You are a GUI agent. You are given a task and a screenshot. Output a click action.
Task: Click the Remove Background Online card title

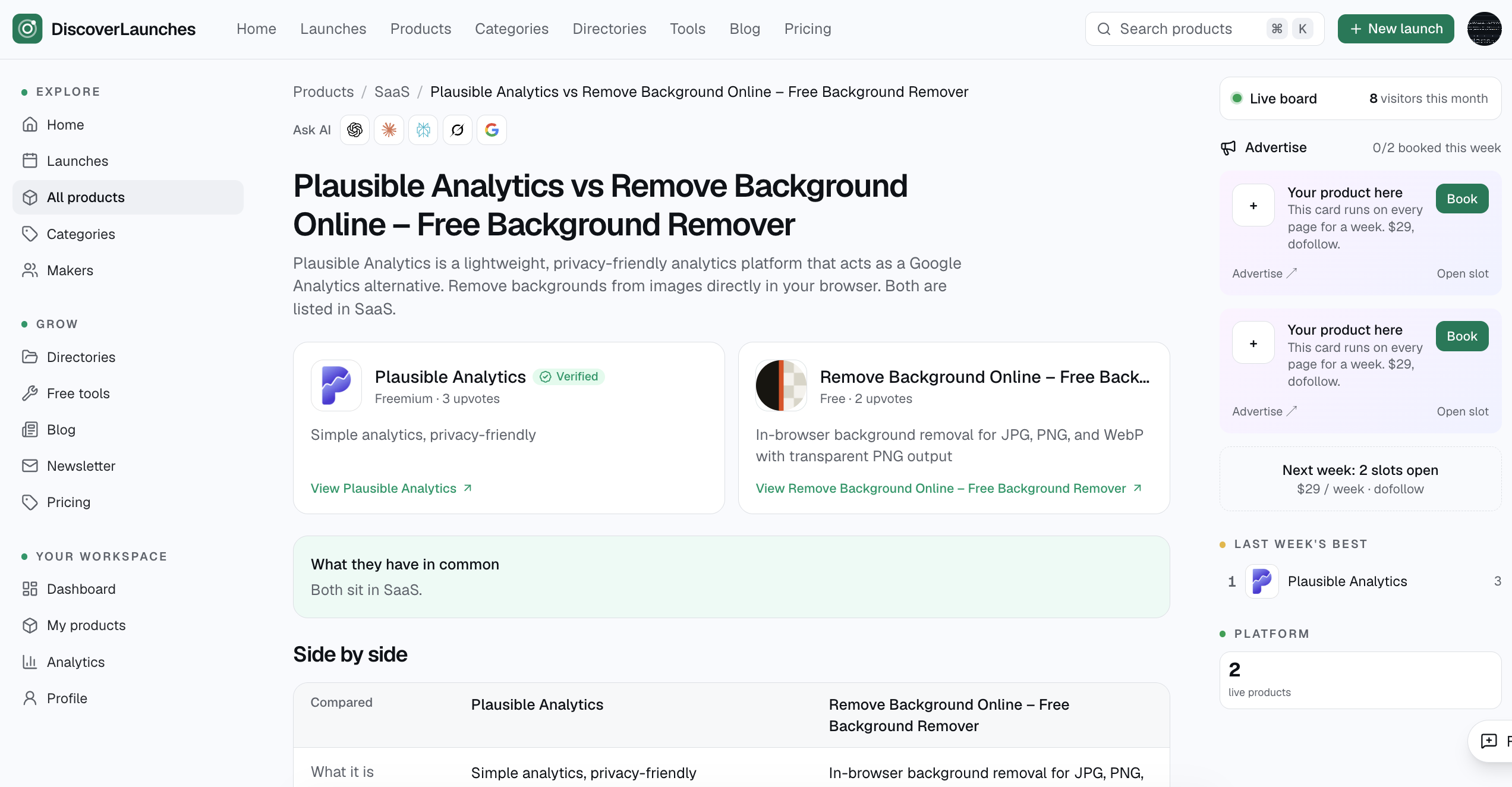pyautogui.click(x=985, y=377)
